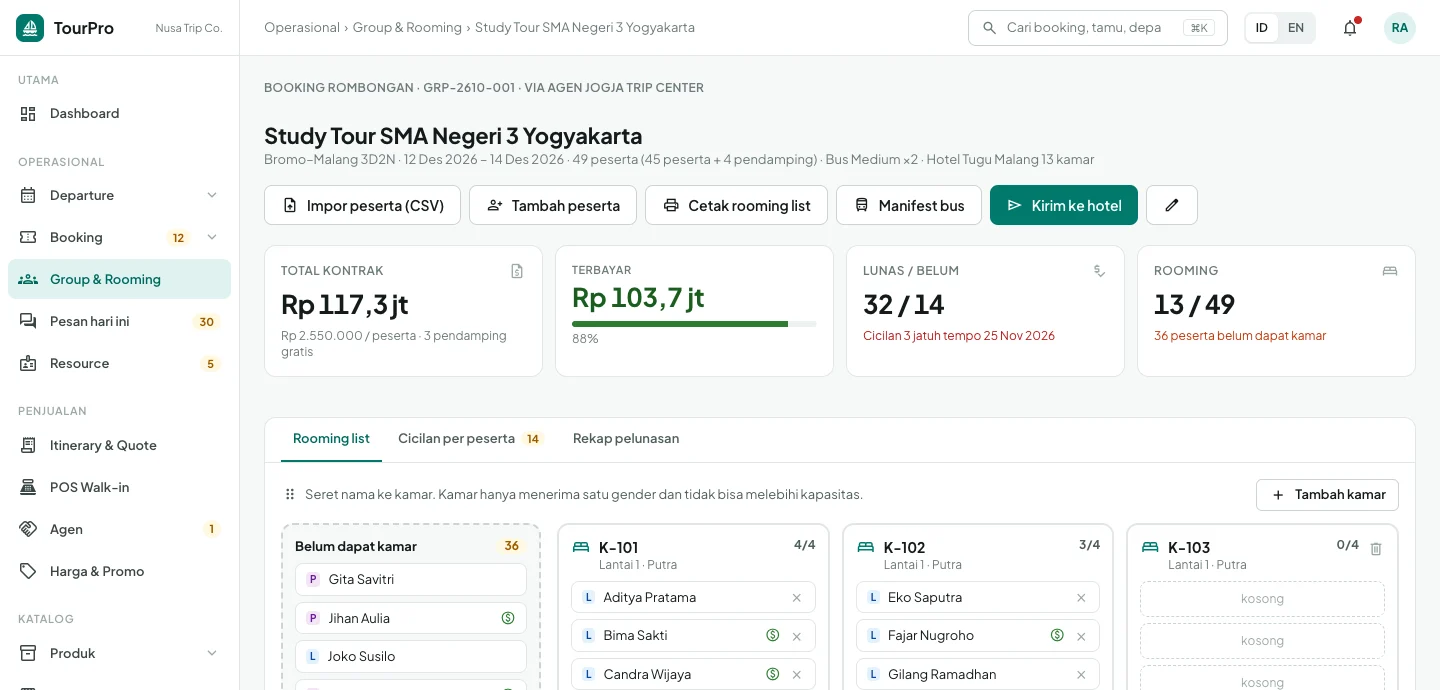The height and width of the screenshot is (690, 1440).
Task: Open RA user avatar menu
Action: pos(1400,28)
